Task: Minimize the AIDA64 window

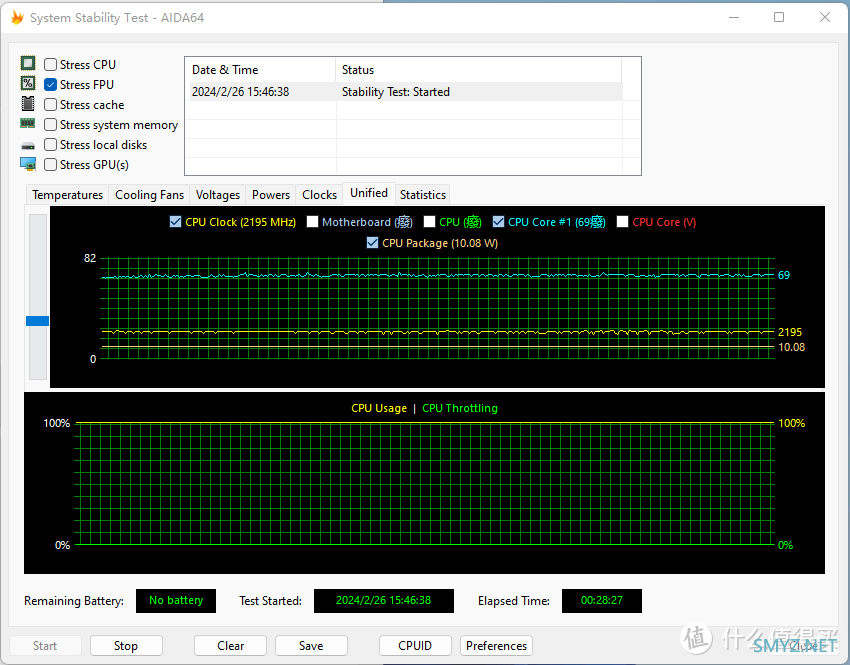Action: pyautogui.click(x=734, y=17)
